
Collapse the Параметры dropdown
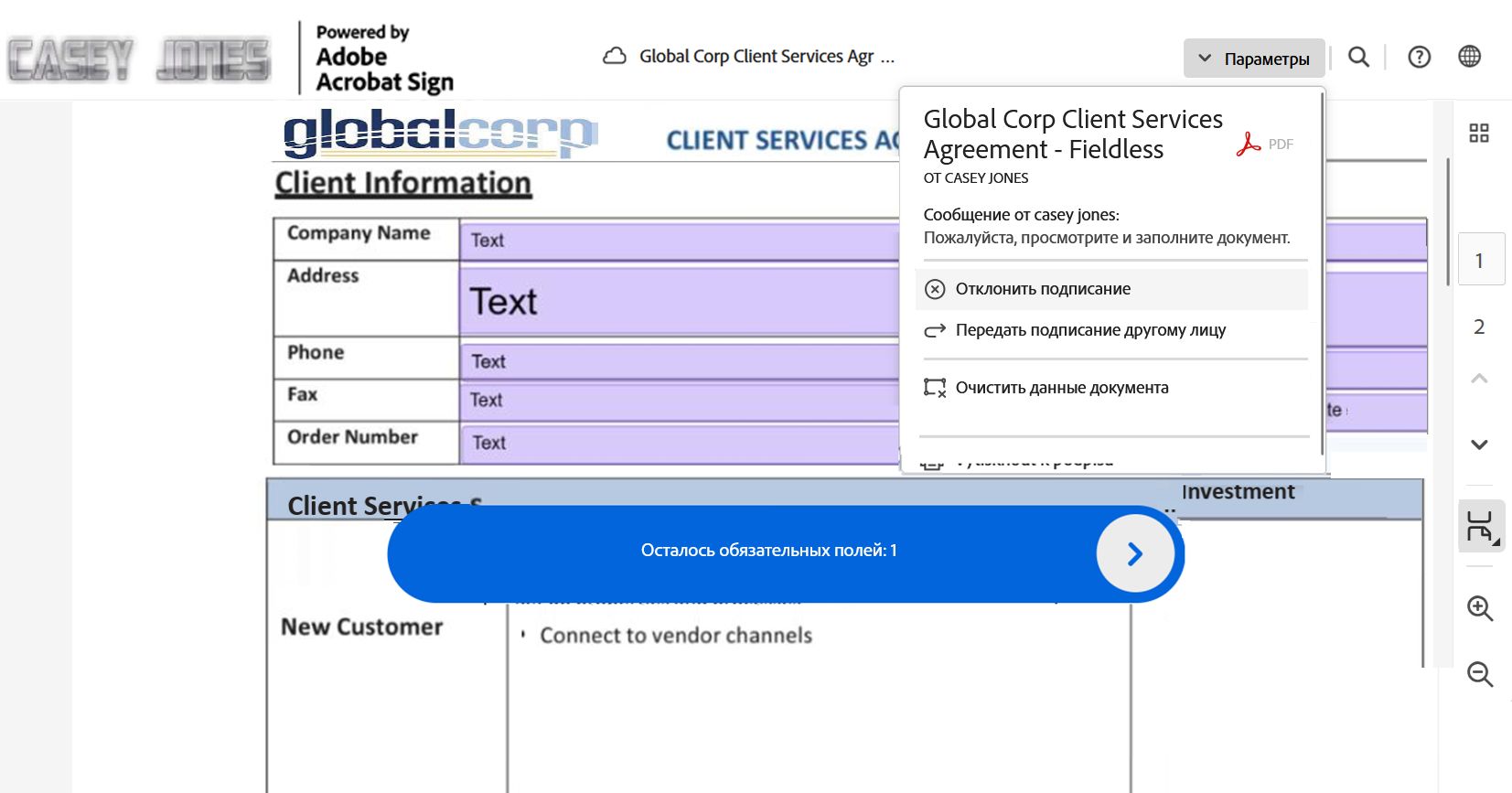tap(1254, 59)
